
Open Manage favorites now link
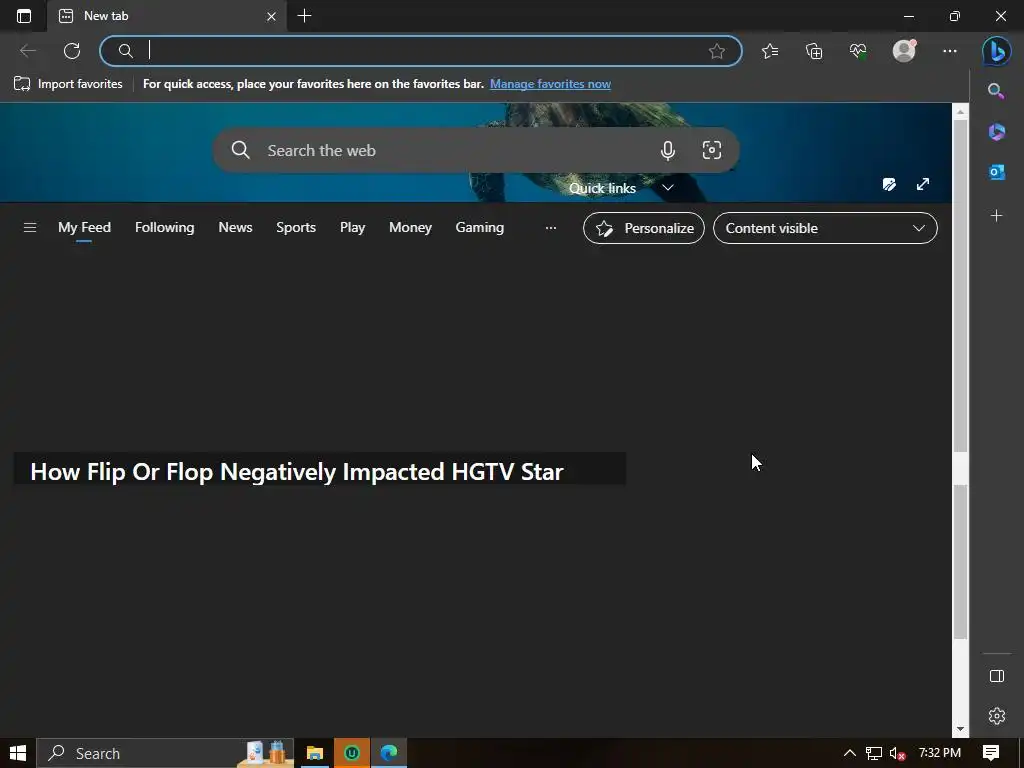(550, 84)
